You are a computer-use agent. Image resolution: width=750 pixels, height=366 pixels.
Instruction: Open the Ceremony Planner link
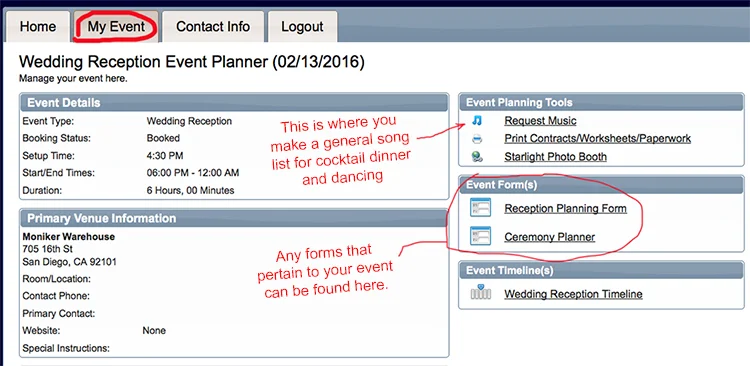coord(550,237)
